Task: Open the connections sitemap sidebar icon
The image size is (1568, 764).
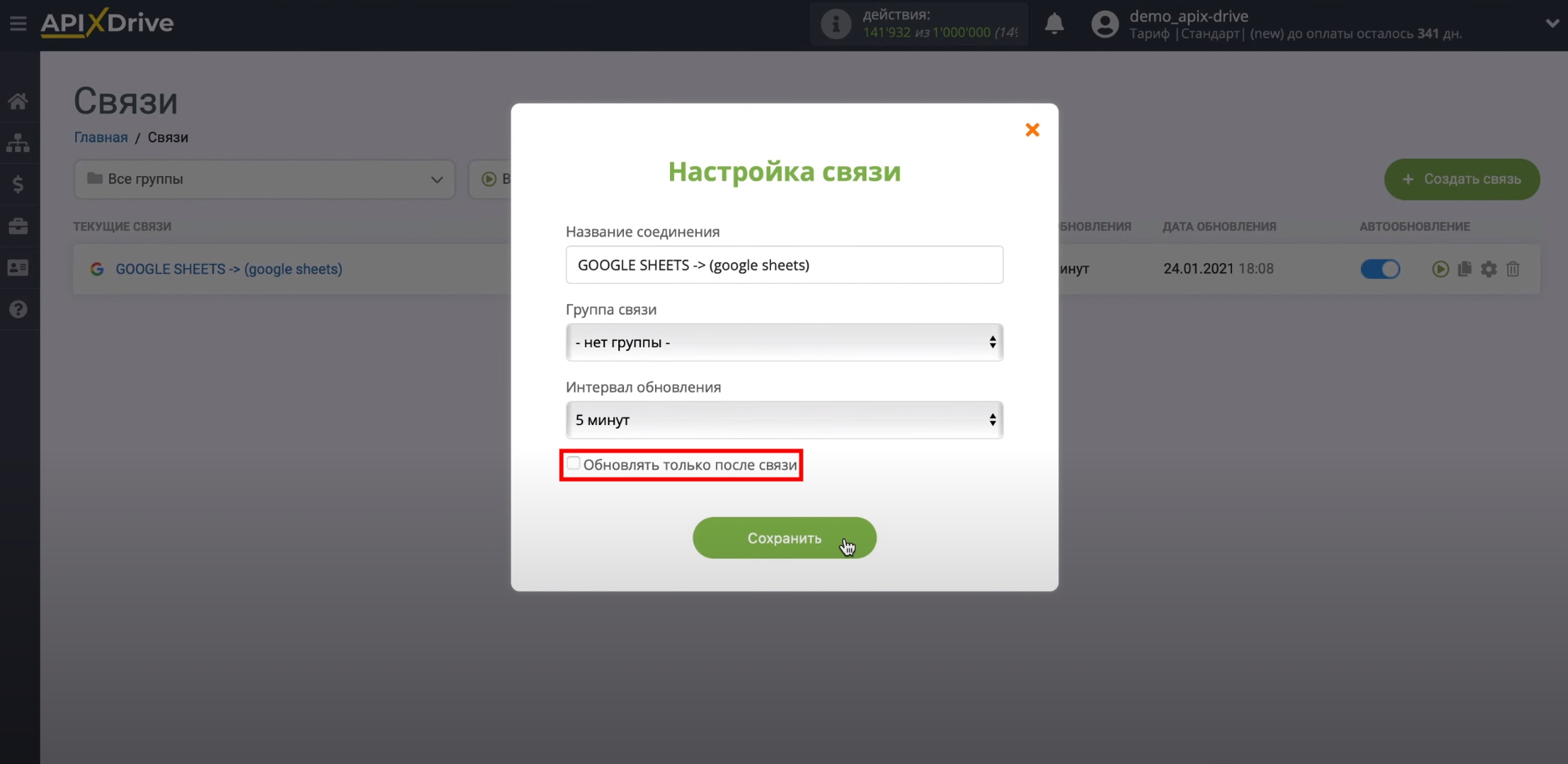Action: 18,144
